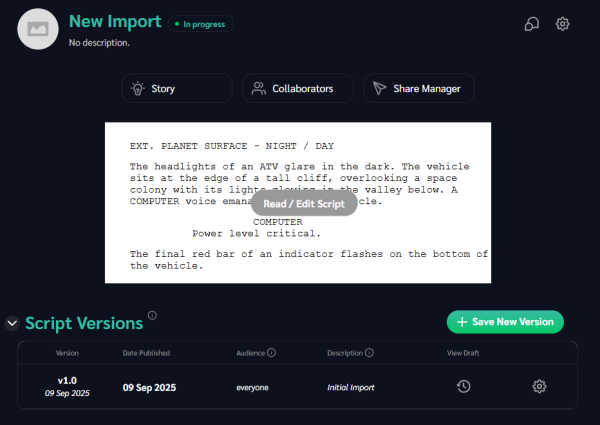Click the Audience column info icon

point(271,353)
